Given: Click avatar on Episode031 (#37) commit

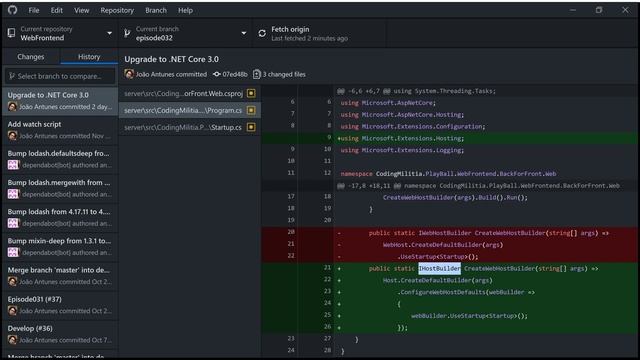Looking at the screenshot, I should click(13, 311).
